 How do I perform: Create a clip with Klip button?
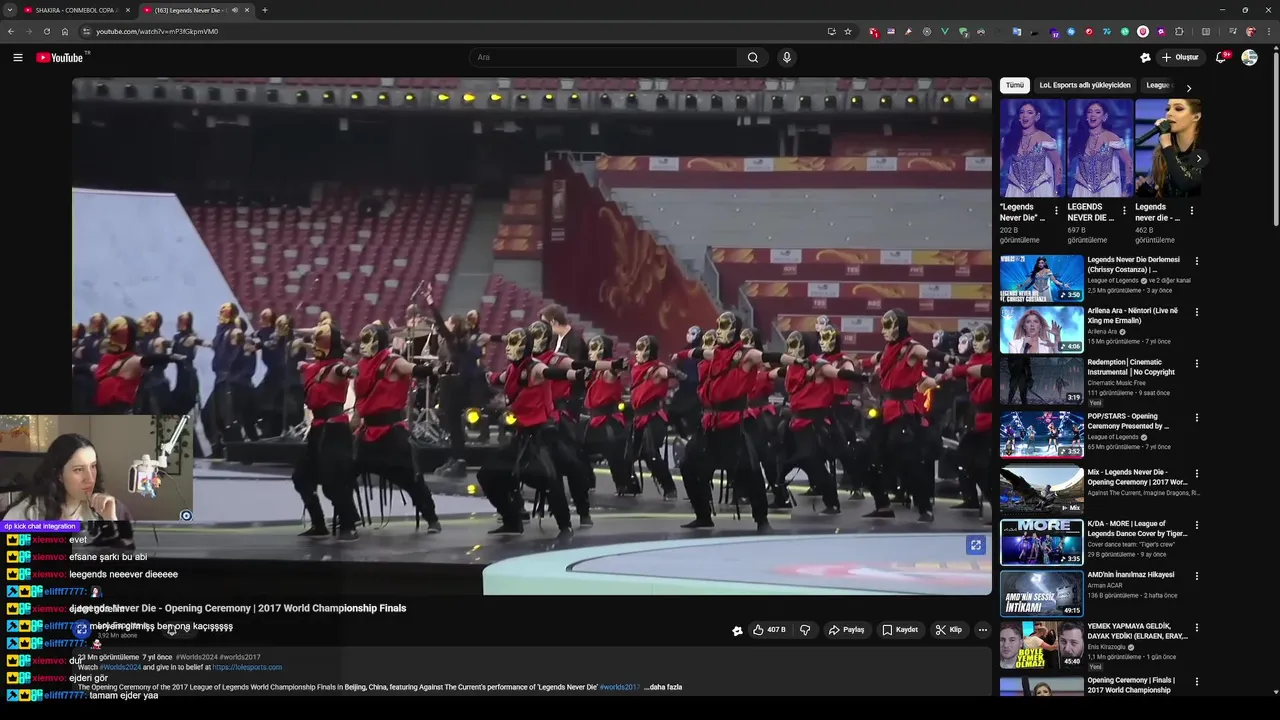pyautogui.click(x=949, y=630)
